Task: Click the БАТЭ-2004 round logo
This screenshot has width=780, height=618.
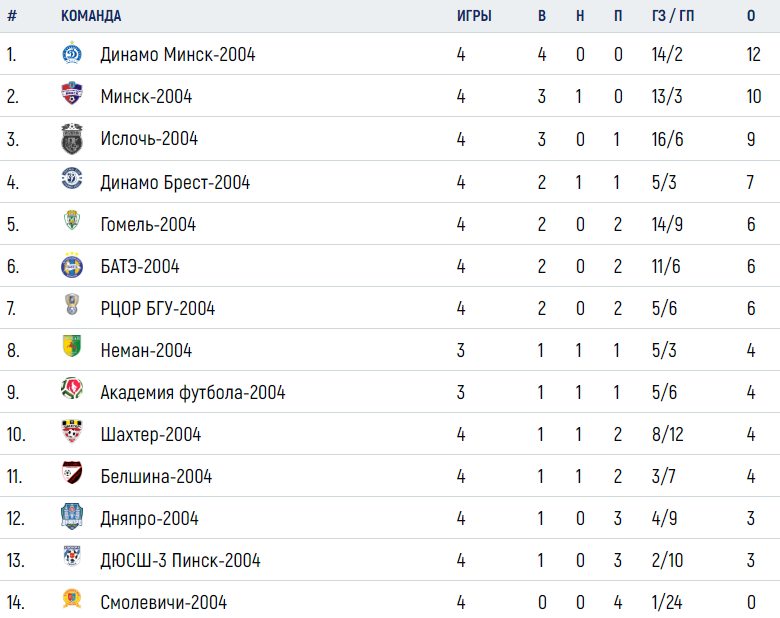Action: 72,265
